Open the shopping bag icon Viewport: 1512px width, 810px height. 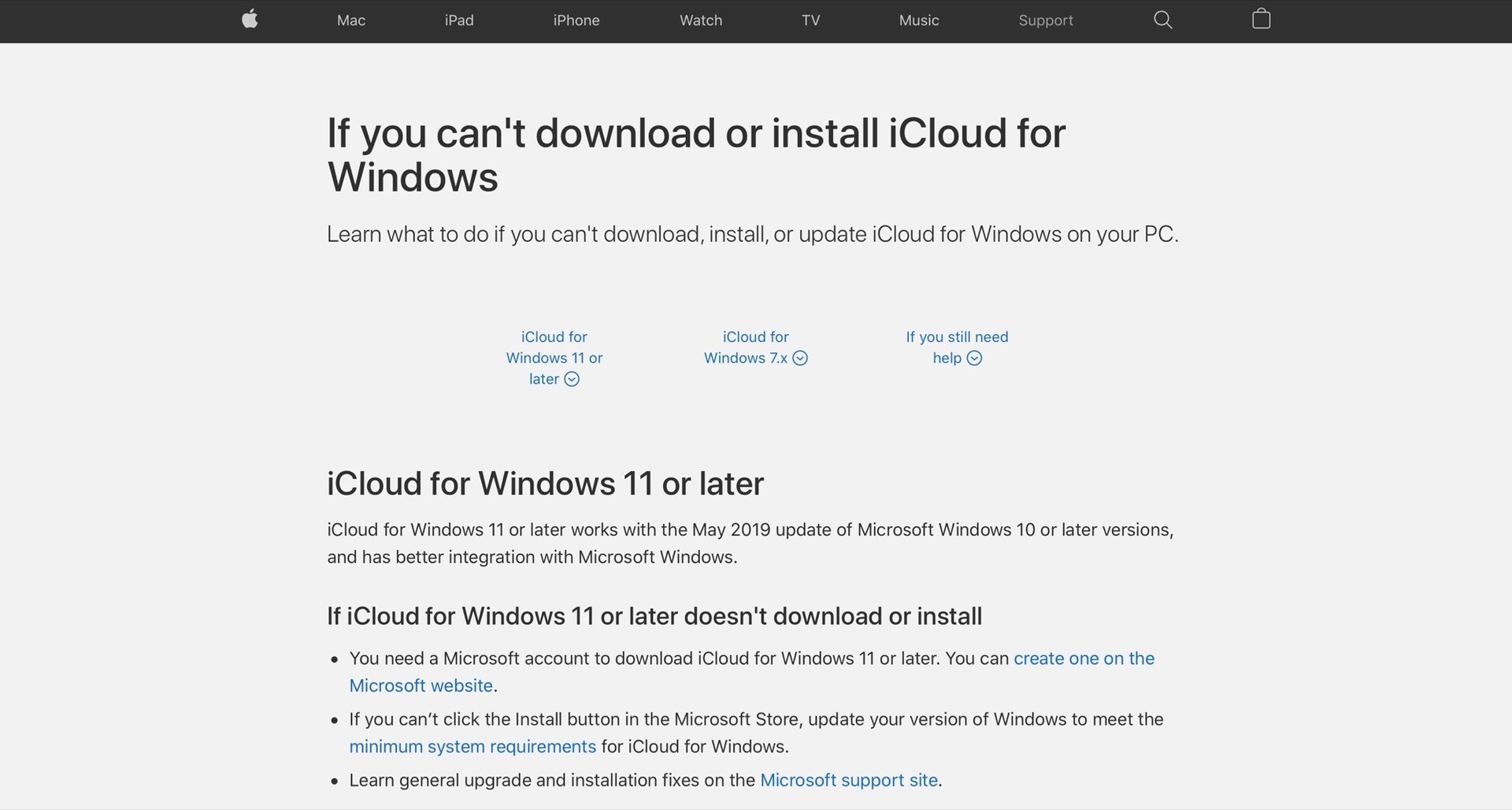[x=1261, y=19]
